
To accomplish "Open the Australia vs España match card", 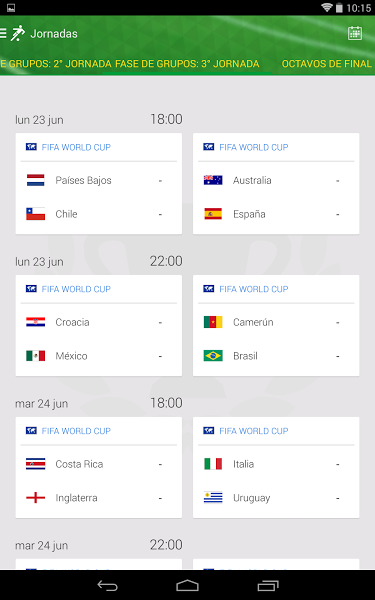I will pos(276,184).
